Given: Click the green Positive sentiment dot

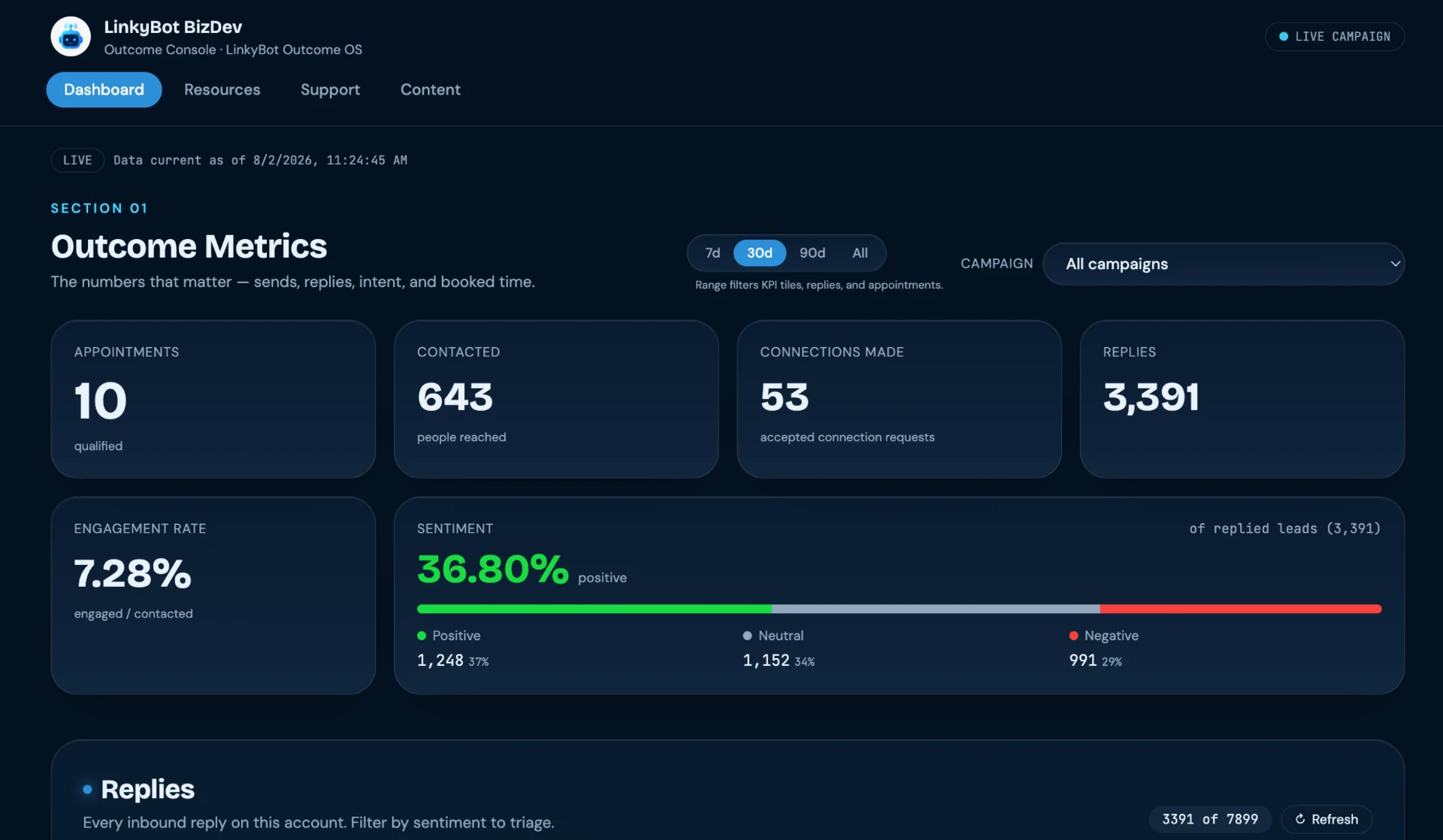Looking at the screenshot, I should (x=422, y=636).
